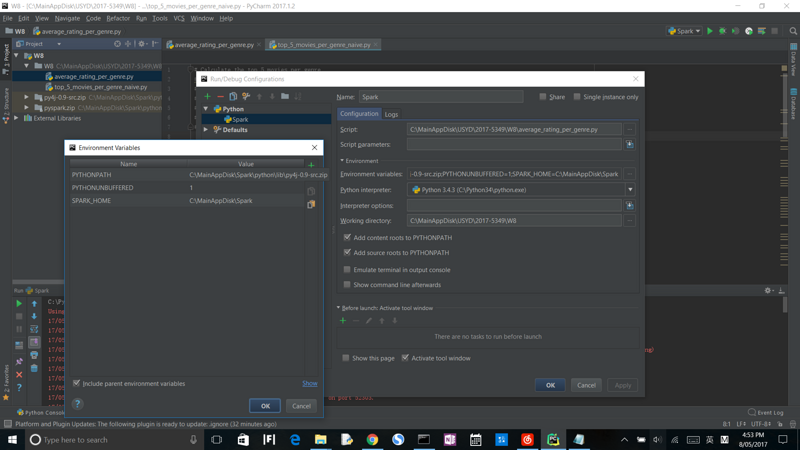Uncheck Add content roots to PYTHONPATH

[347, 237]
